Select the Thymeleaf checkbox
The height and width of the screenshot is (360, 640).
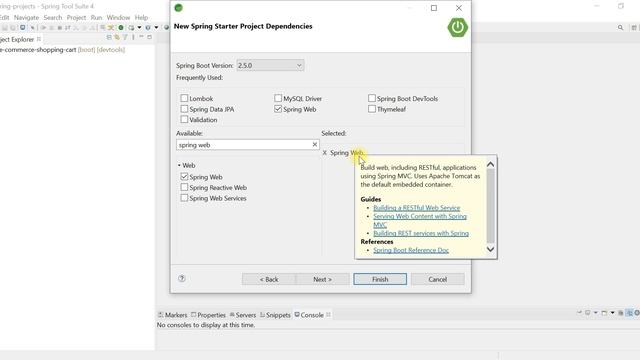point(372,109)
